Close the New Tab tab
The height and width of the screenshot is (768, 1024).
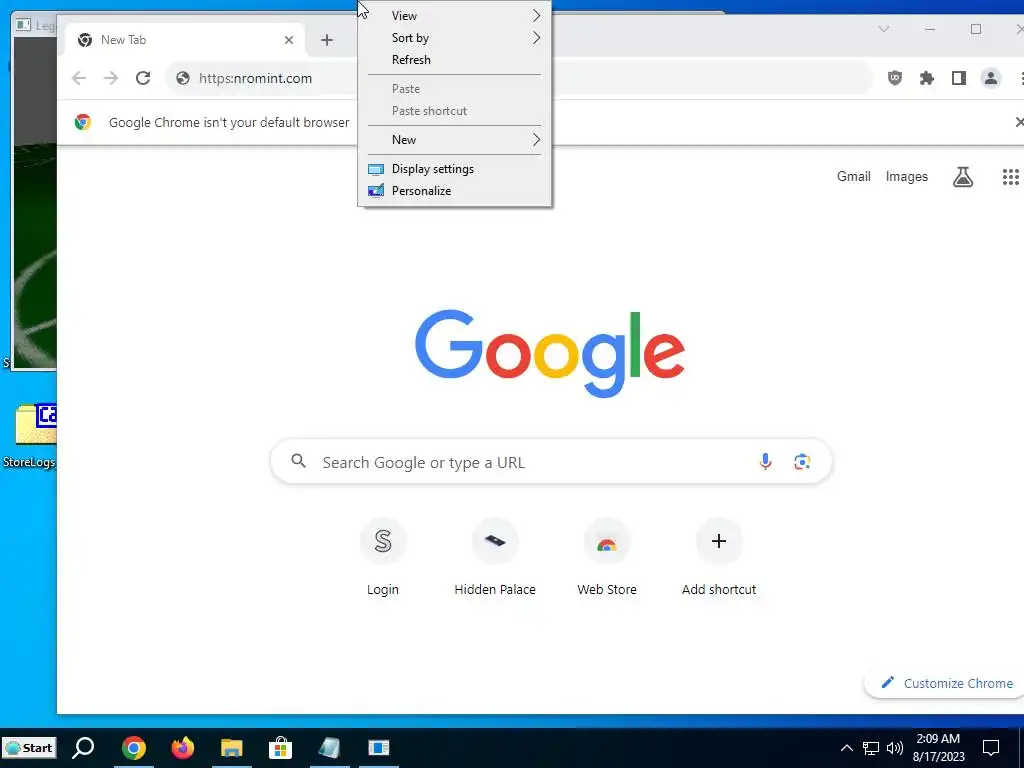point(289,40)
